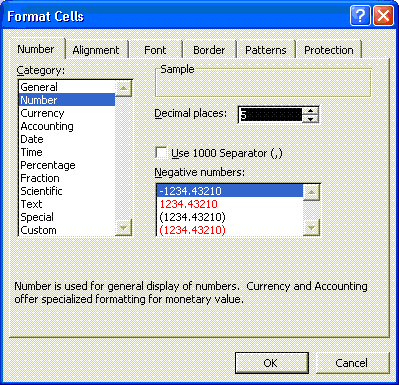
Task: Select Custom category
Action: click(67, 230)
